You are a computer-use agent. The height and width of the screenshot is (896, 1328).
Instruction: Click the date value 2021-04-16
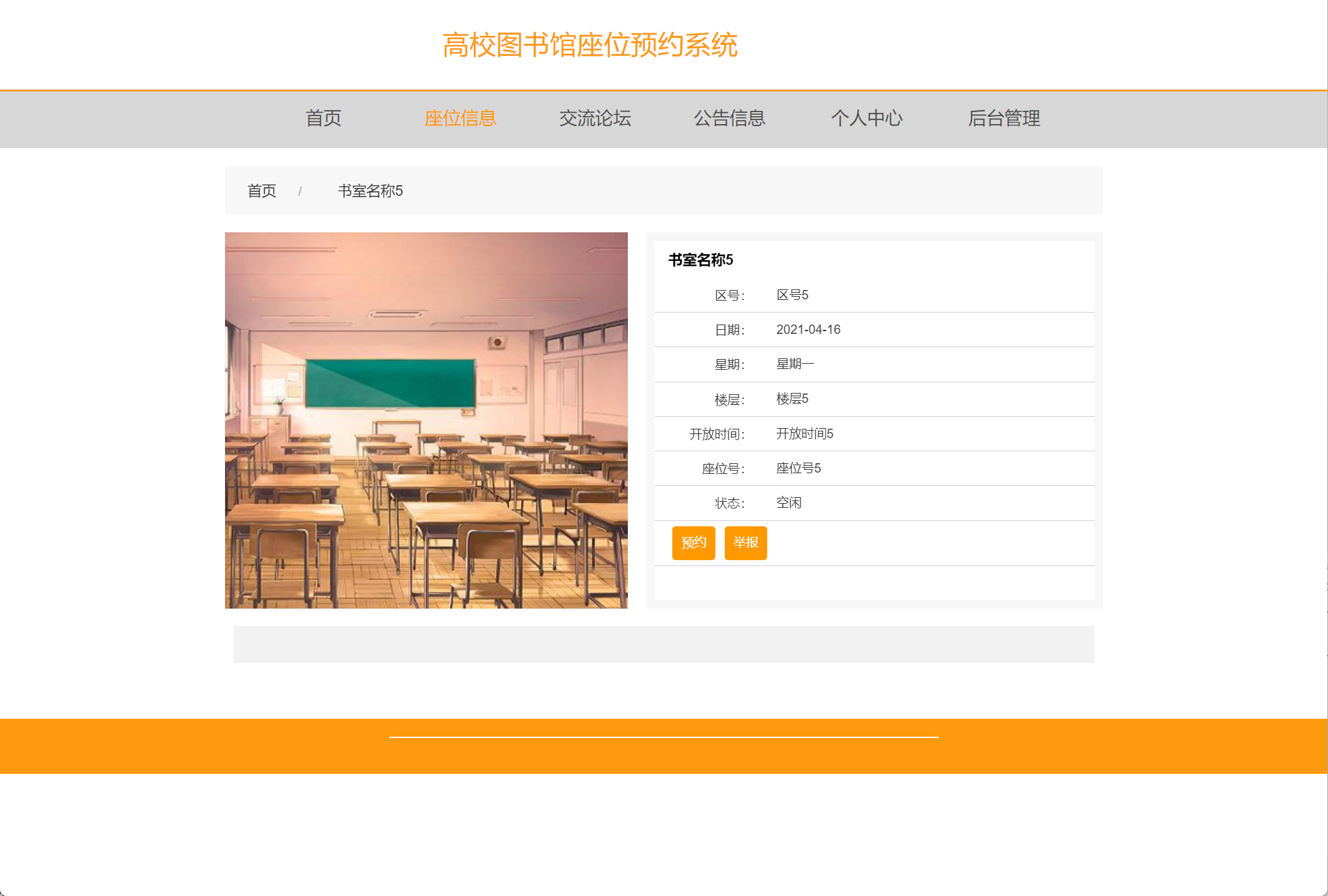click(x=808, y=330)
